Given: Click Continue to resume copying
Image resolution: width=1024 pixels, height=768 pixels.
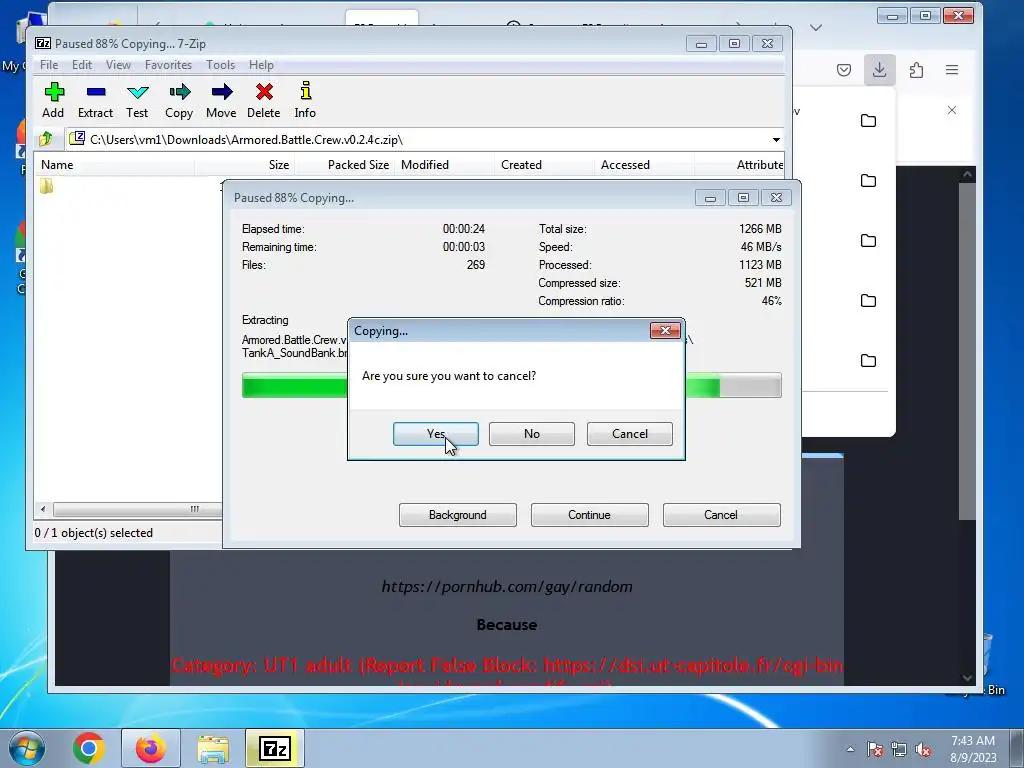Looking at the screenshot, I should click(590, 515).
